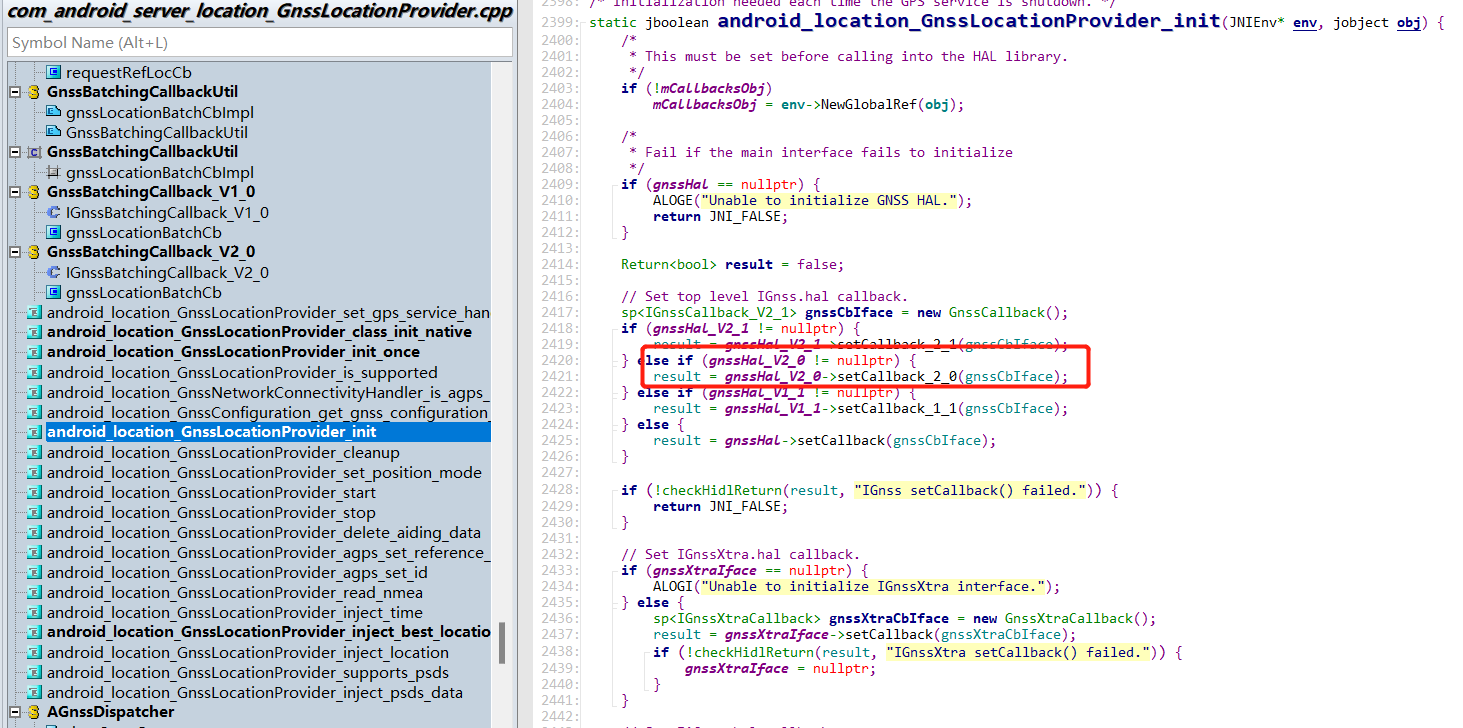
Task: Click the struct icon of GnssBatchingCallback_V1_0
Action: [x=34, y=192]
